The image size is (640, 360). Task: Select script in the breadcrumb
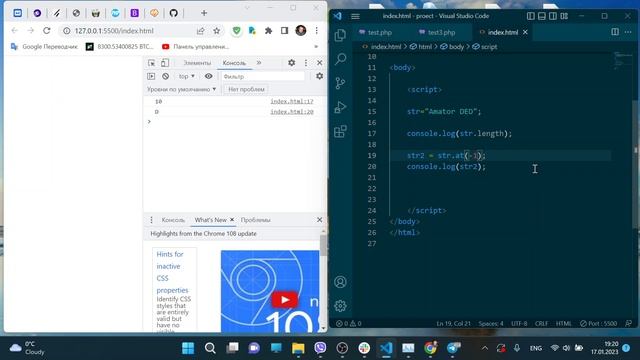click(x=485, y=47)
